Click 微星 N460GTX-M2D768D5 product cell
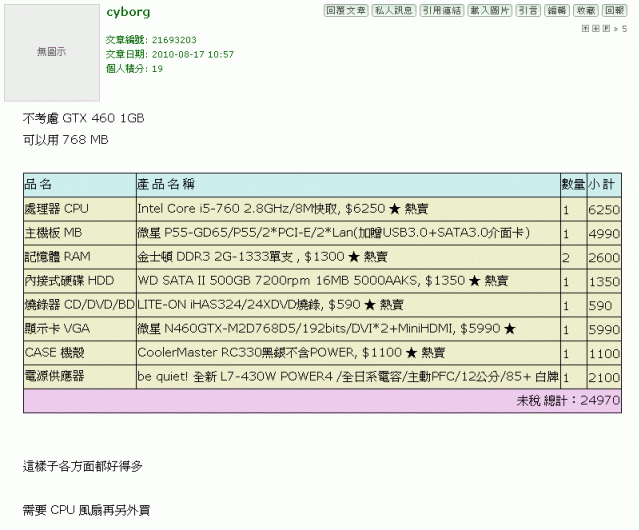The image size is (640, 530). point(348,329)
